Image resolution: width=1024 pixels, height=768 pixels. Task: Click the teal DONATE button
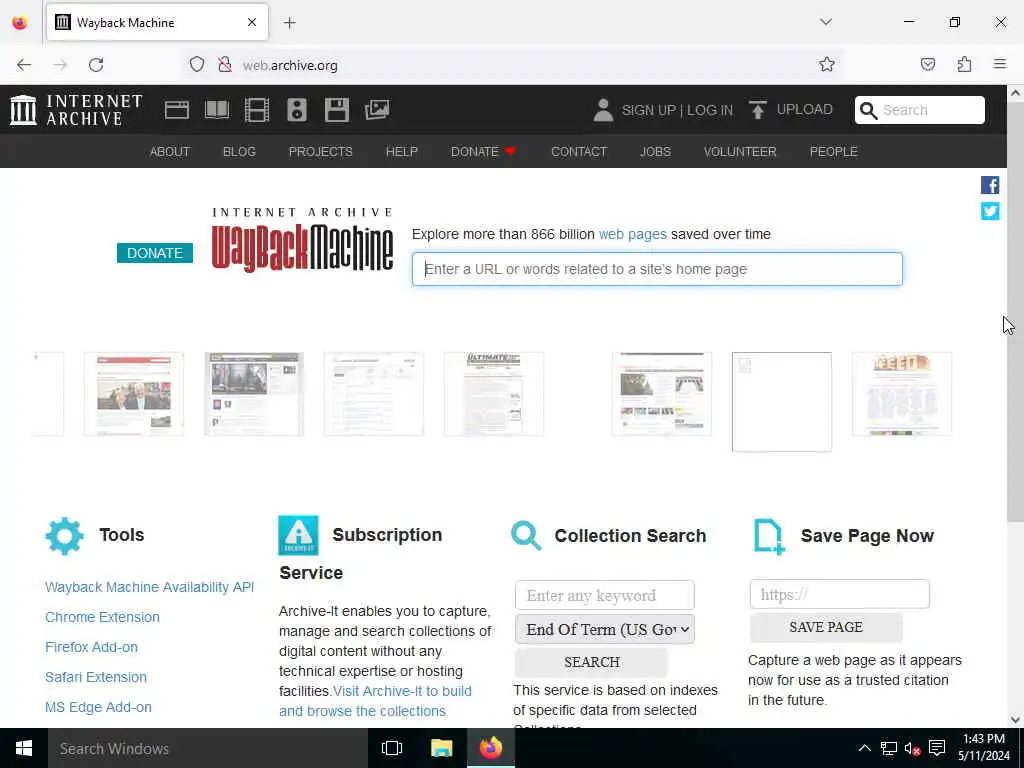[x=155, y=253]
